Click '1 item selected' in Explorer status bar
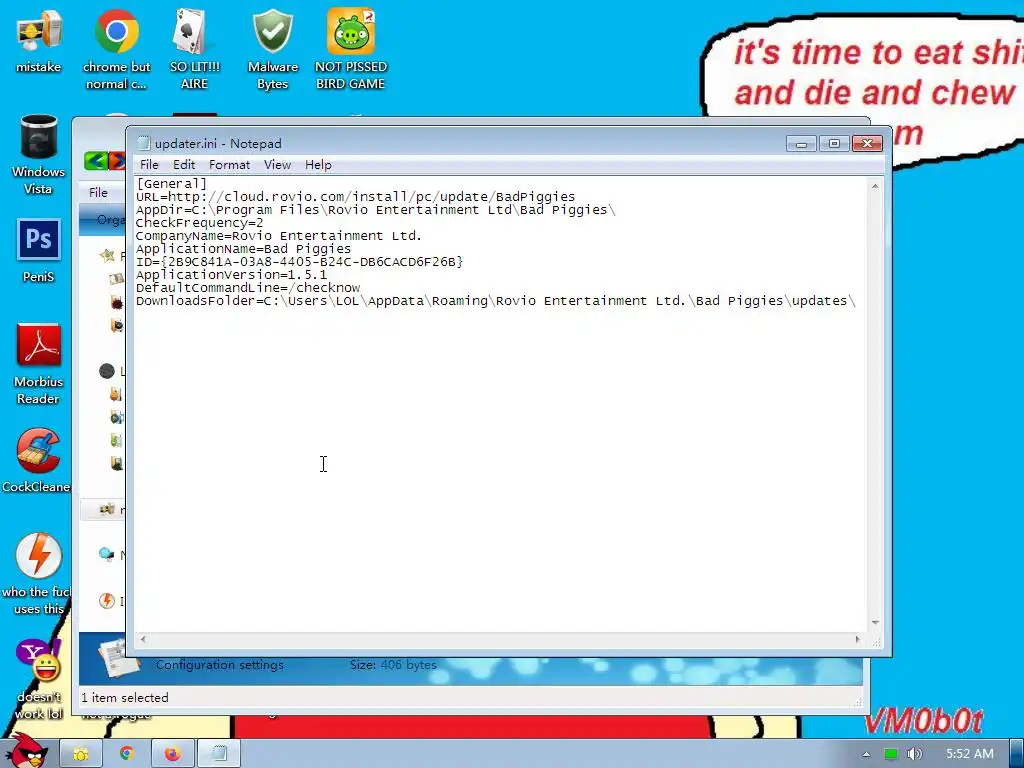Image resolution: width=1024 pixels, height=768 pixels. point(125,697)
